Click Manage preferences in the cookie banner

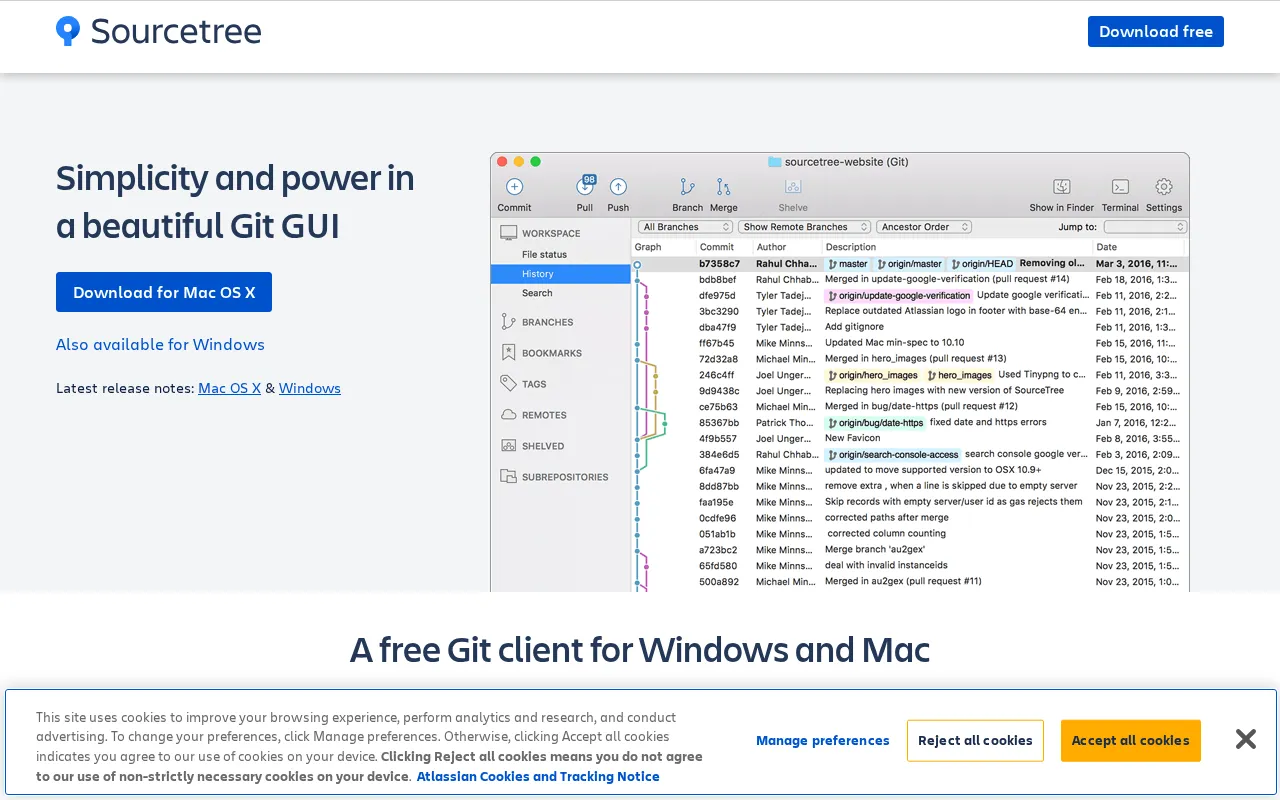click(823, 740)
